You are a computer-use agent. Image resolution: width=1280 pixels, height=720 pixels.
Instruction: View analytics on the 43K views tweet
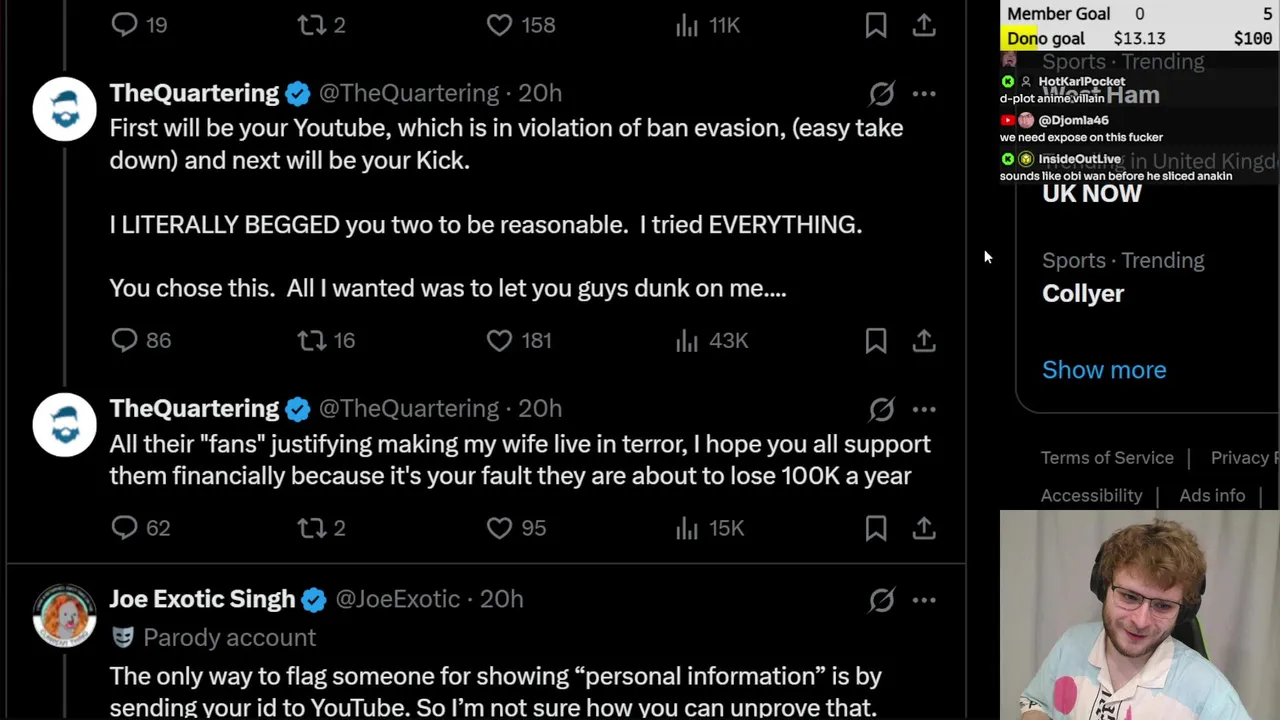point(687,341)
